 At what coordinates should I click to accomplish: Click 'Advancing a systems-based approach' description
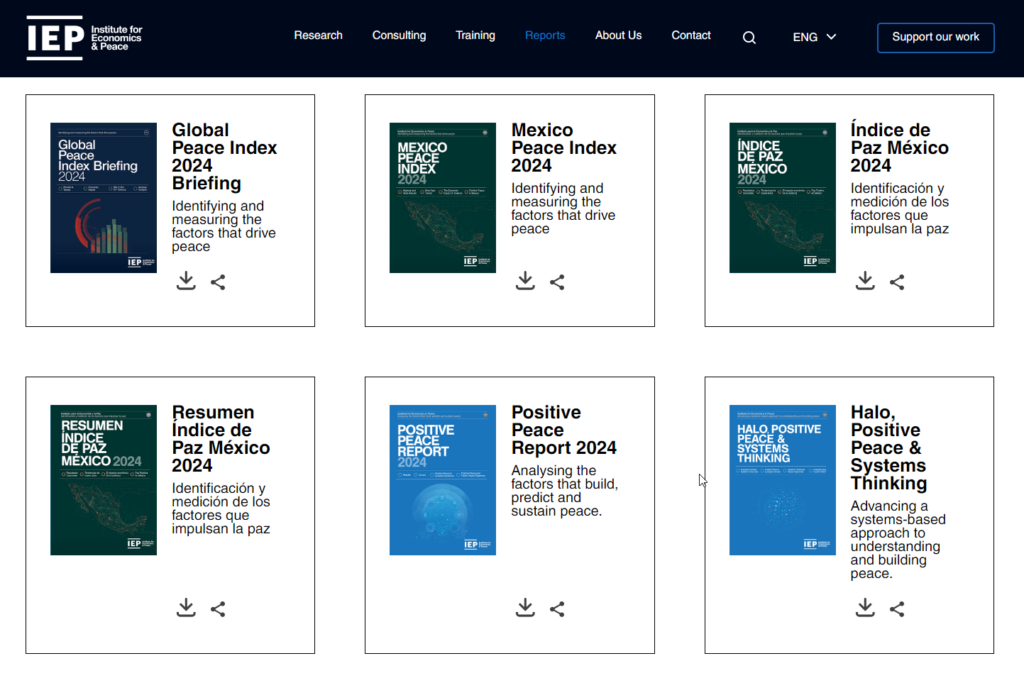tap(898, 540)
